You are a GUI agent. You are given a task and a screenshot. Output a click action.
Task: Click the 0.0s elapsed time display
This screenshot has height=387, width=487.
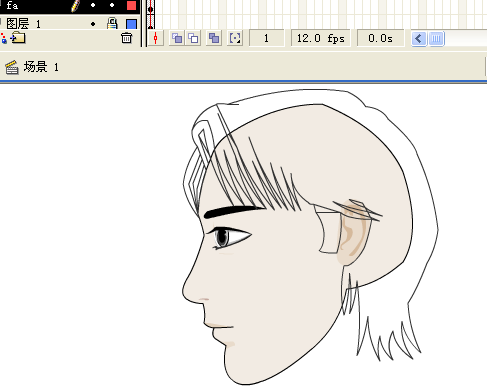pyautogui.click(x=380, y=38)
